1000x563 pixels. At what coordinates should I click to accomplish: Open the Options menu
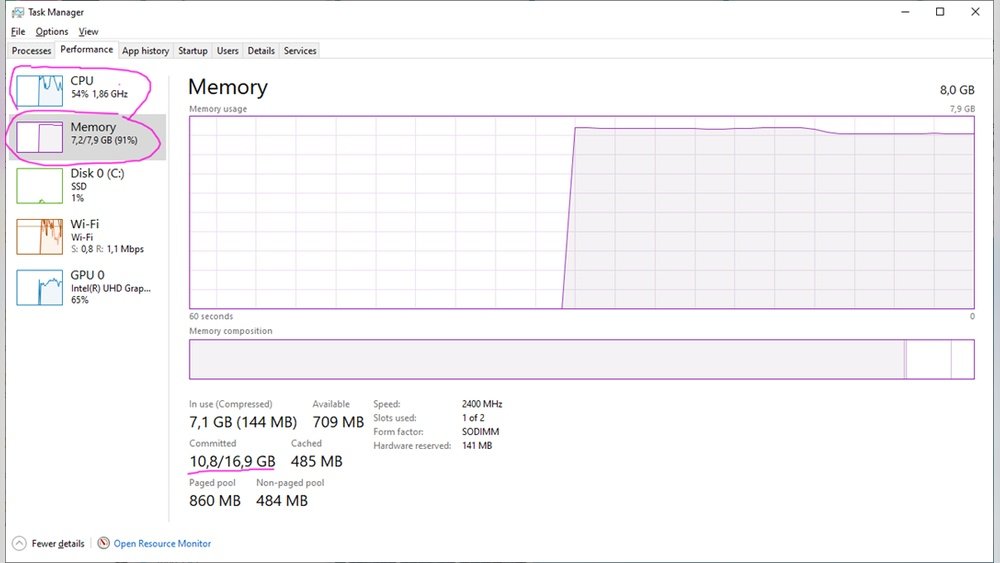(52, 32)
